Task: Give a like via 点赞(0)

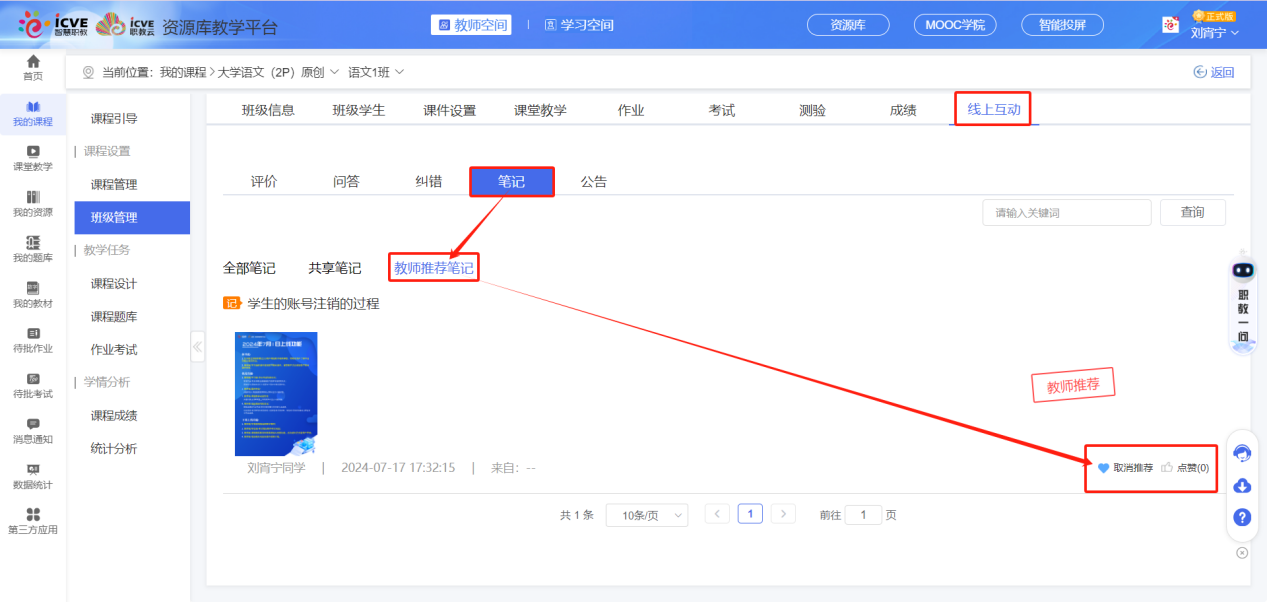Action: [x=1187, y=467]
